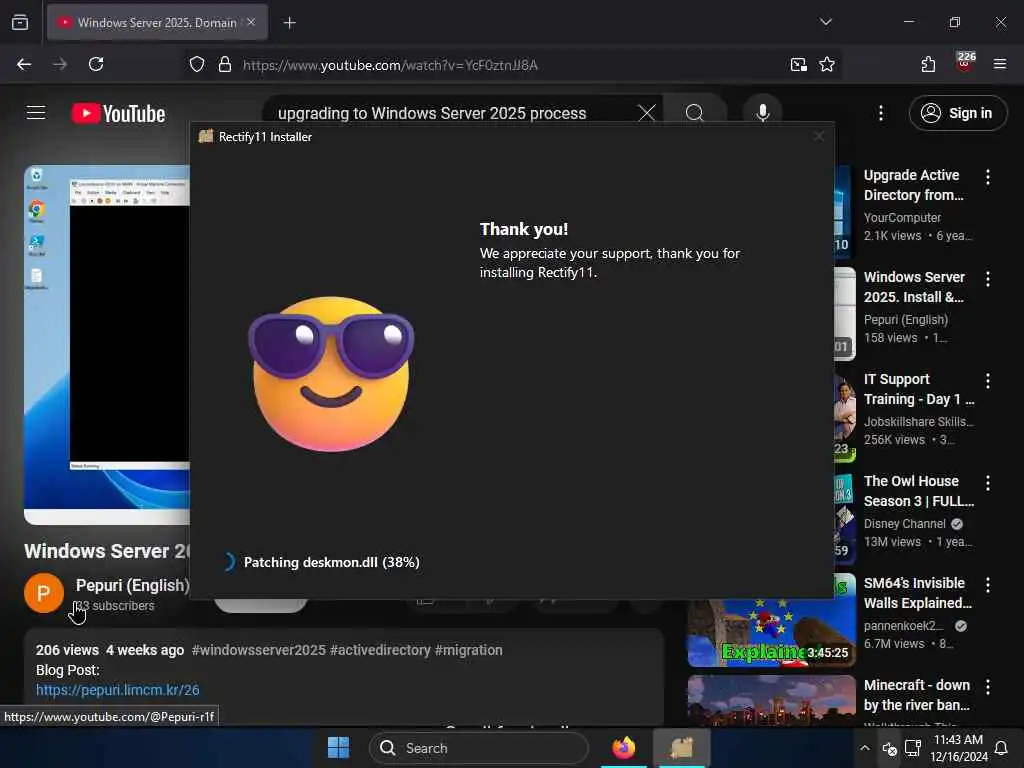The height and width of the screenshot is (768, 1024).
Task: Switch to Rectify11 Installer in the taskbar
Action: (682, 747)
